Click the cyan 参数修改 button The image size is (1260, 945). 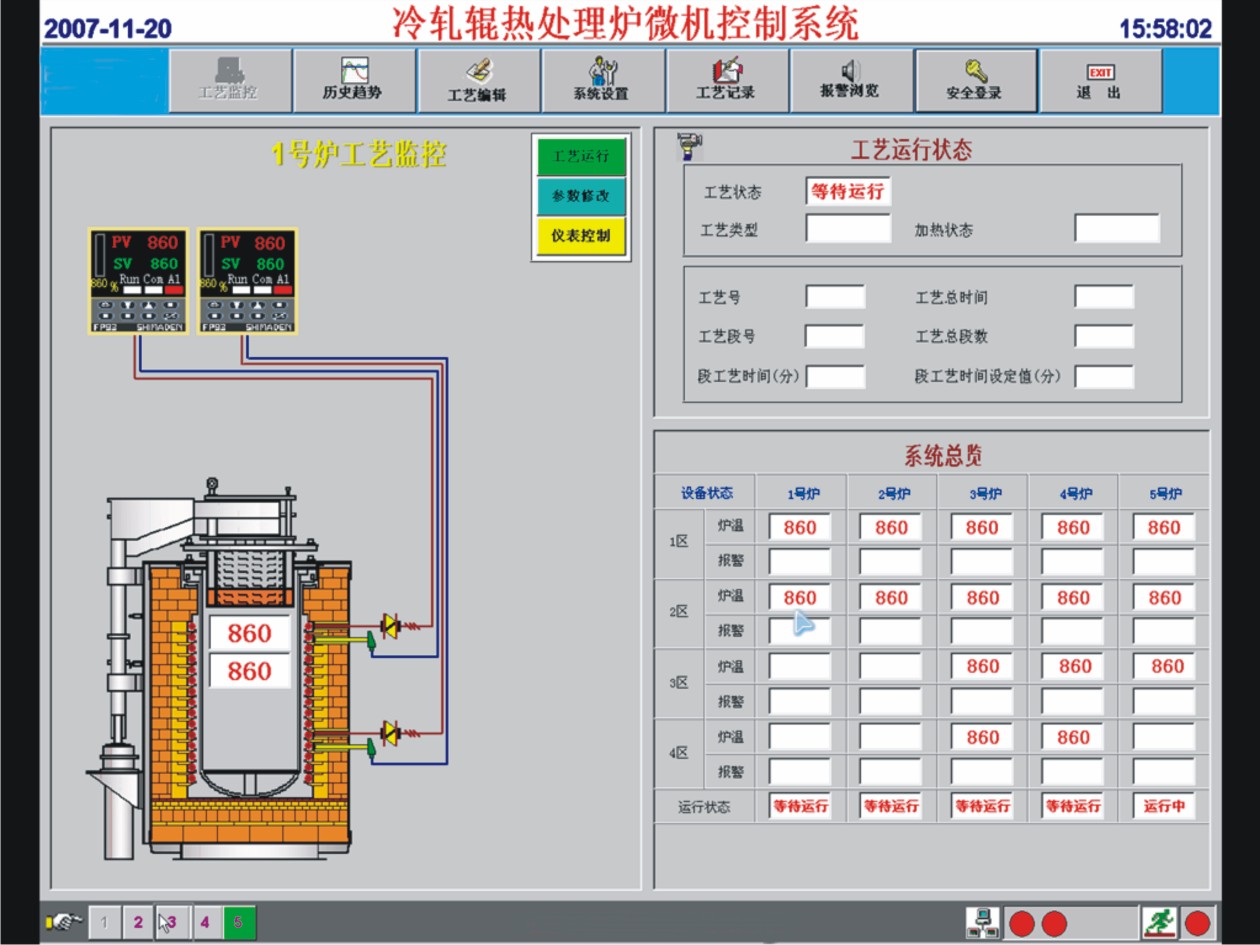coord(581,196)
